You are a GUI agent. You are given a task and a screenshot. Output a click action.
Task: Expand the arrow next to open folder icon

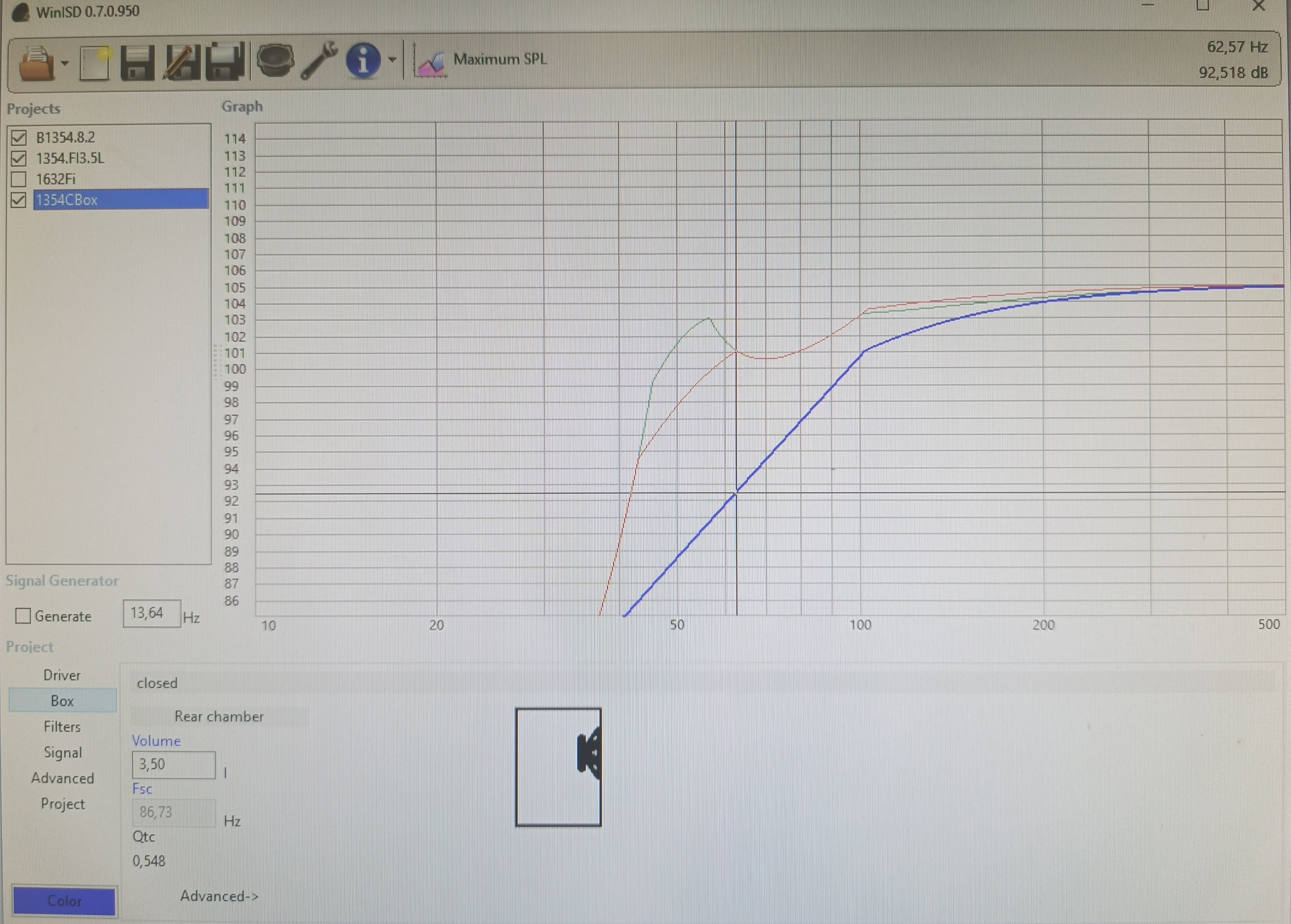tap(65, 62)
